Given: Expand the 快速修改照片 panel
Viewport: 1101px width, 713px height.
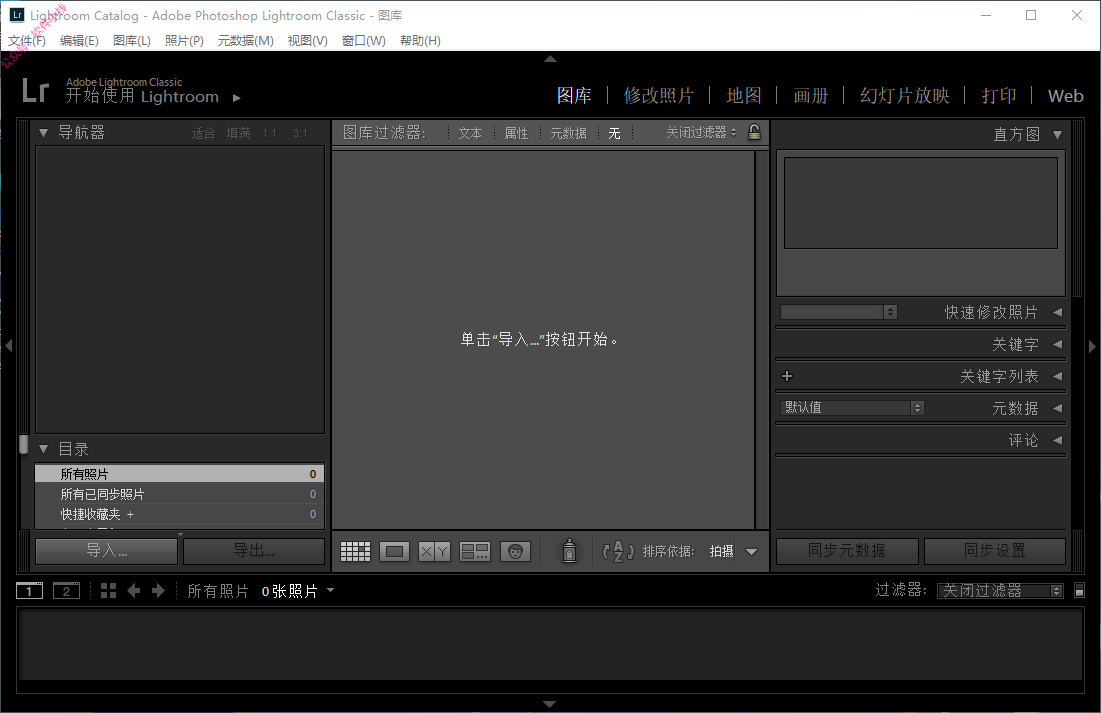Looking at the screenshot, I should 1057,312.
